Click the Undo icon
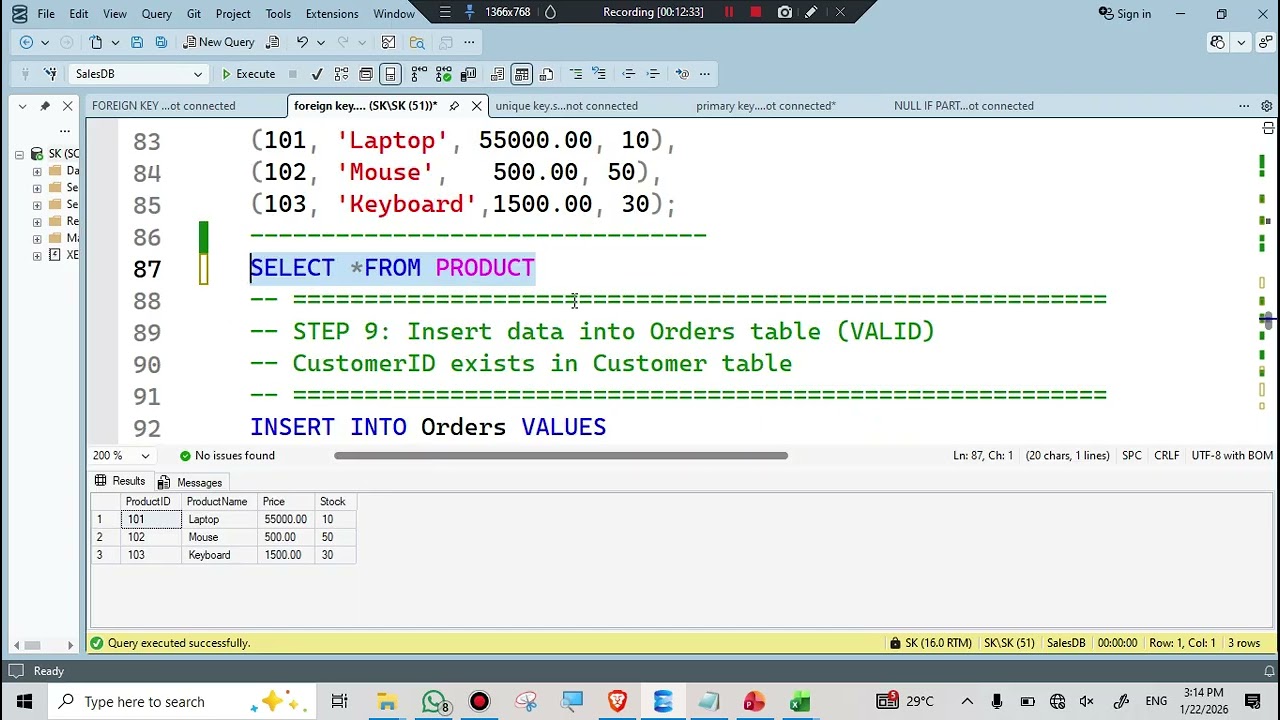Viewport: 1280px width, 720px height. pos(302,42)
